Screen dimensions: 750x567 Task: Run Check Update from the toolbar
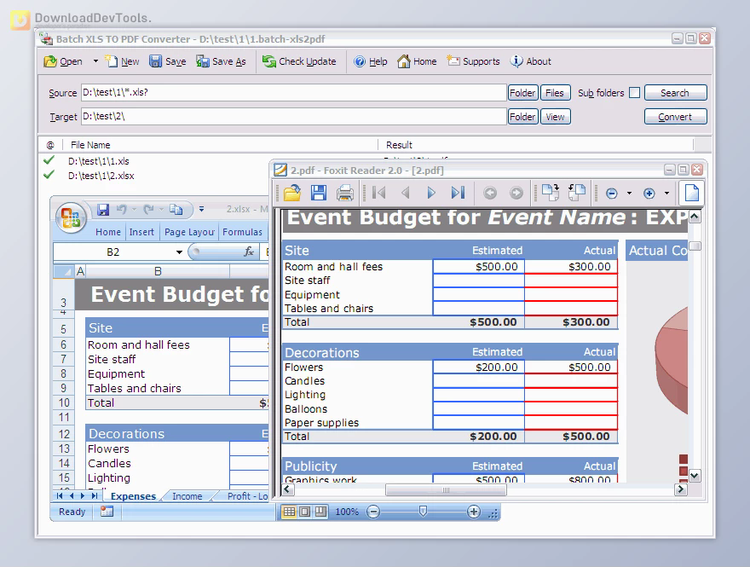point(299,61)
